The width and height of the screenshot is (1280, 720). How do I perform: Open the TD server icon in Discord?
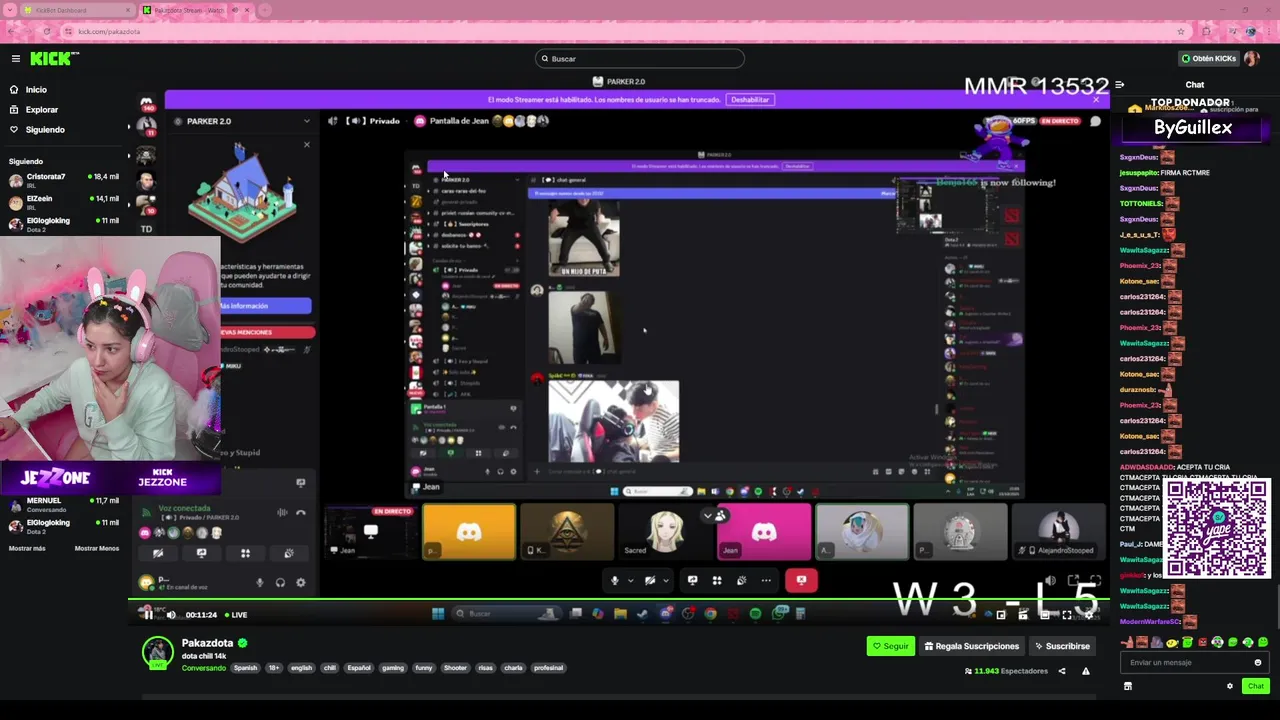pos(146,229)
